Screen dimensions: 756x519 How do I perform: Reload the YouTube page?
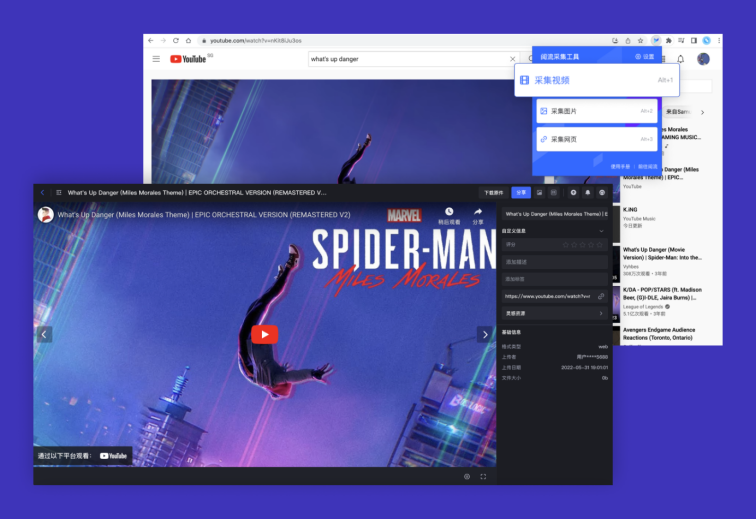coord(176,41)
